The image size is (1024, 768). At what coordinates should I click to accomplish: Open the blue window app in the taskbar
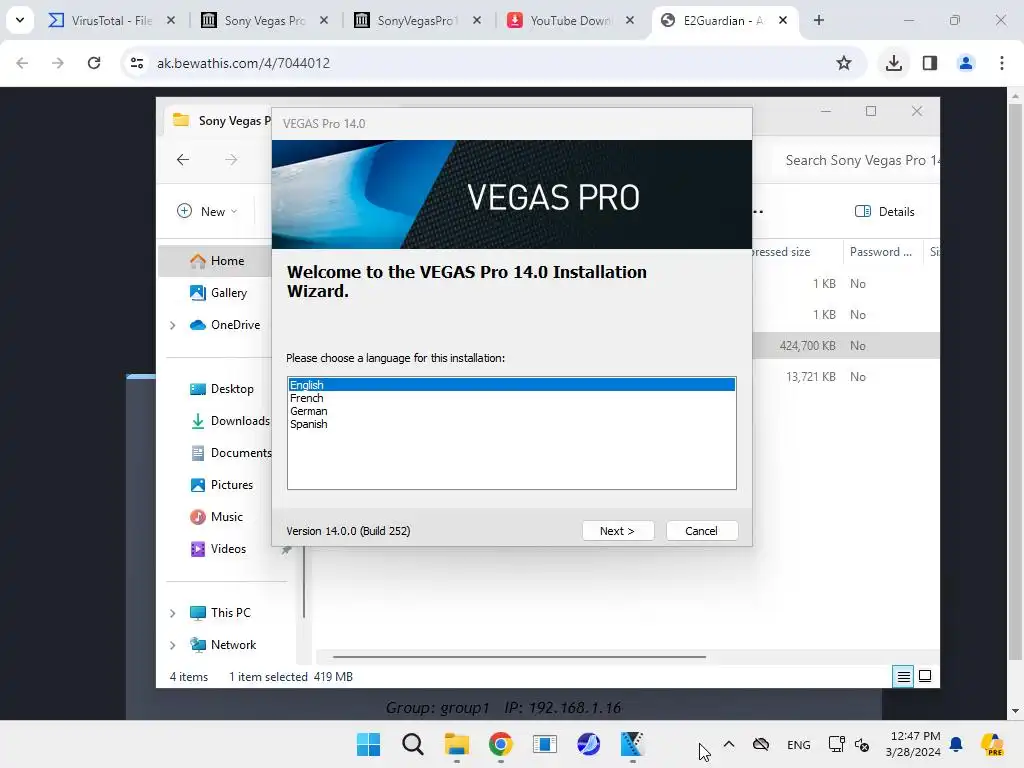click(544, 744)
